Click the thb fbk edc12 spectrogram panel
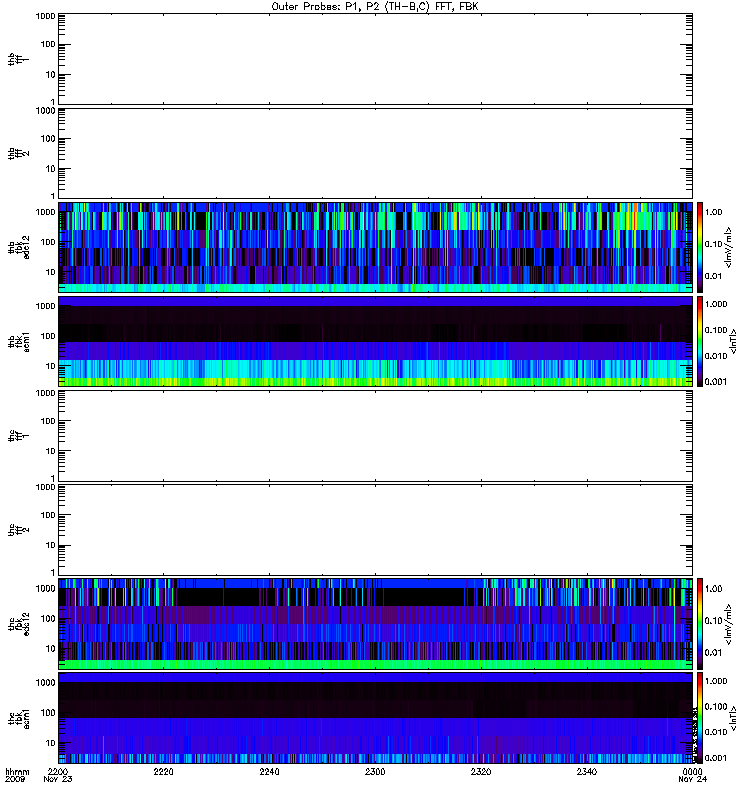 tap(375, 247)
